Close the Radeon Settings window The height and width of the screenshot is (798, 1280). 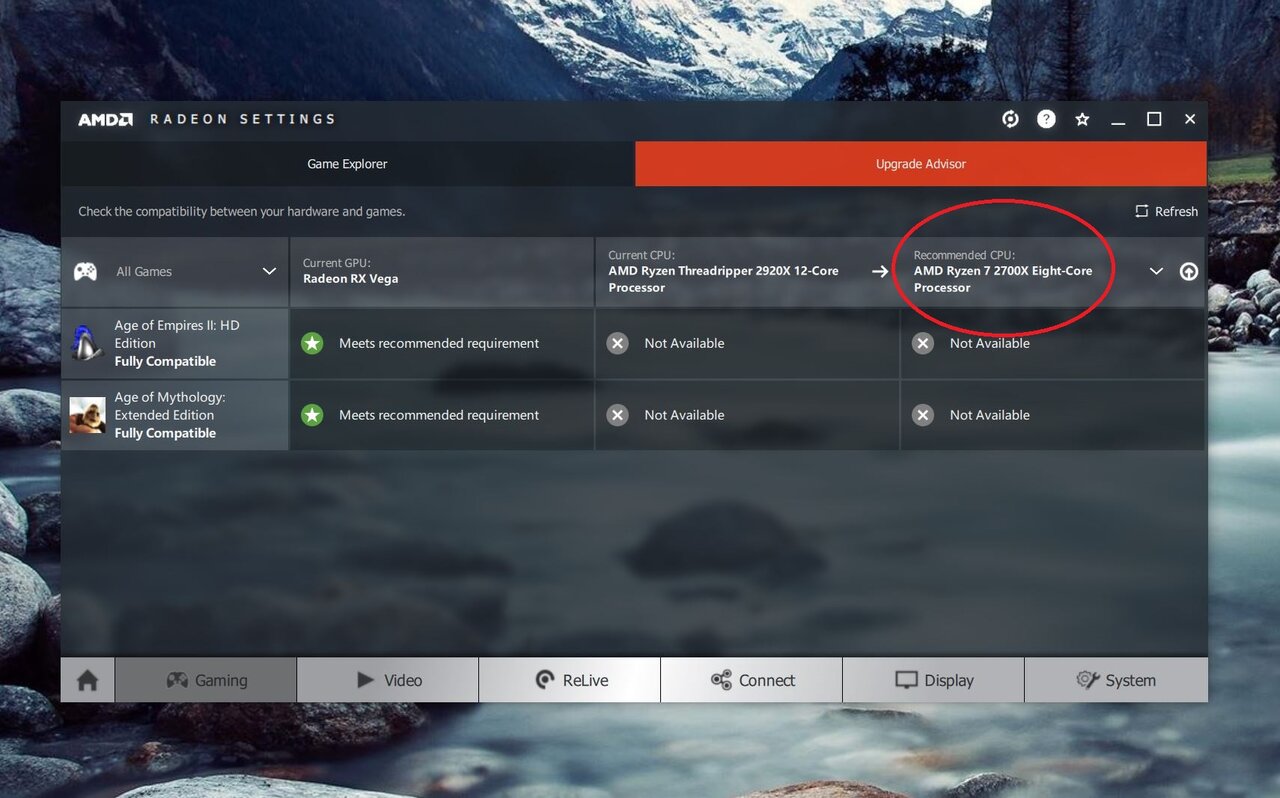(x=1190, y=119)
